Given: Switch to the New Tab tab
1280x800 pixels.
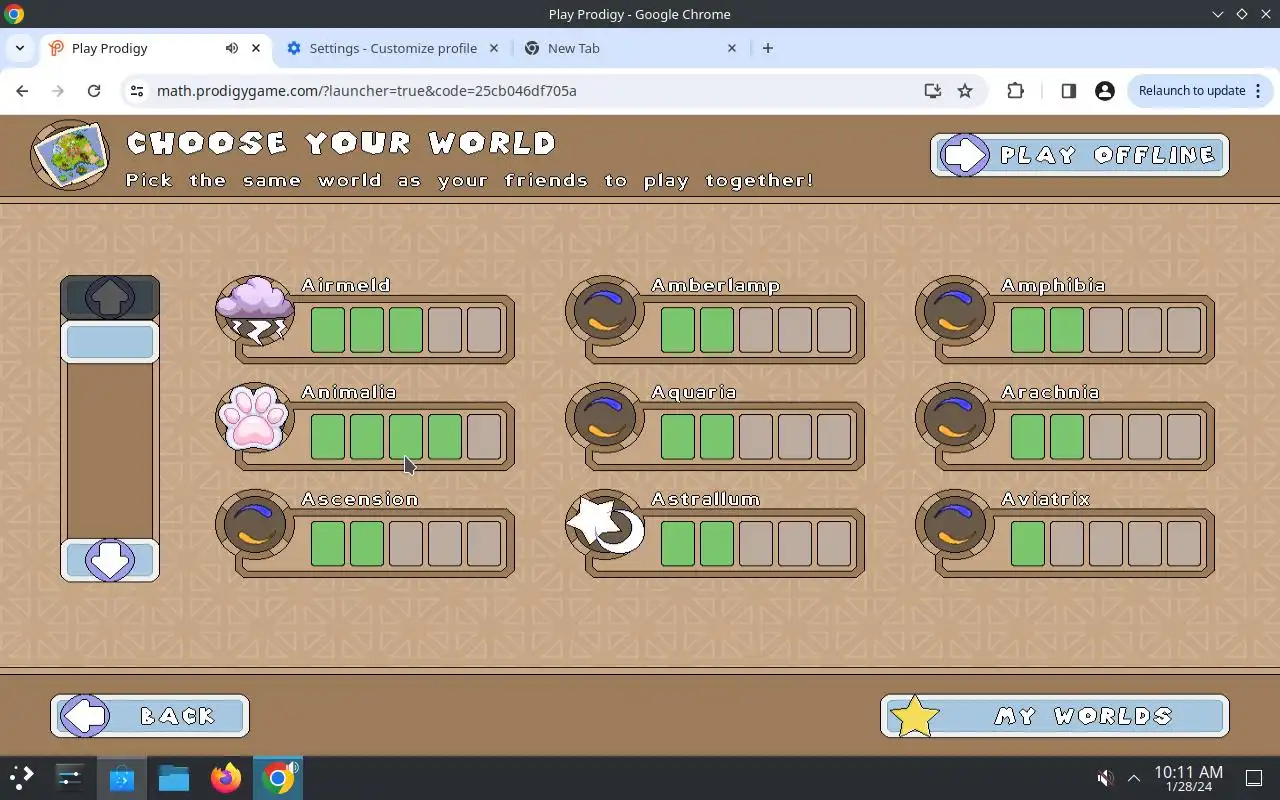Looking at the screenshot, I should click(630, 48).
